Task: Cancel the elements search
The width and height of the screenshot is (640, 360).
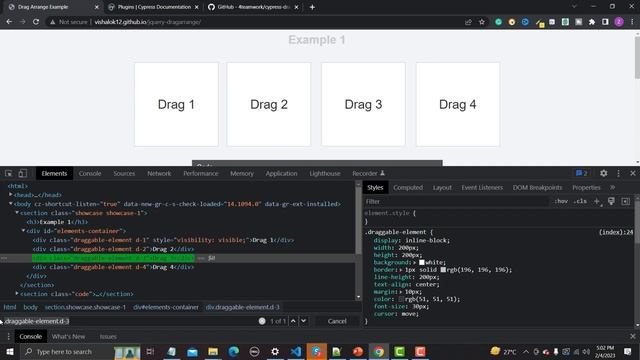Action: pos(337,321)
